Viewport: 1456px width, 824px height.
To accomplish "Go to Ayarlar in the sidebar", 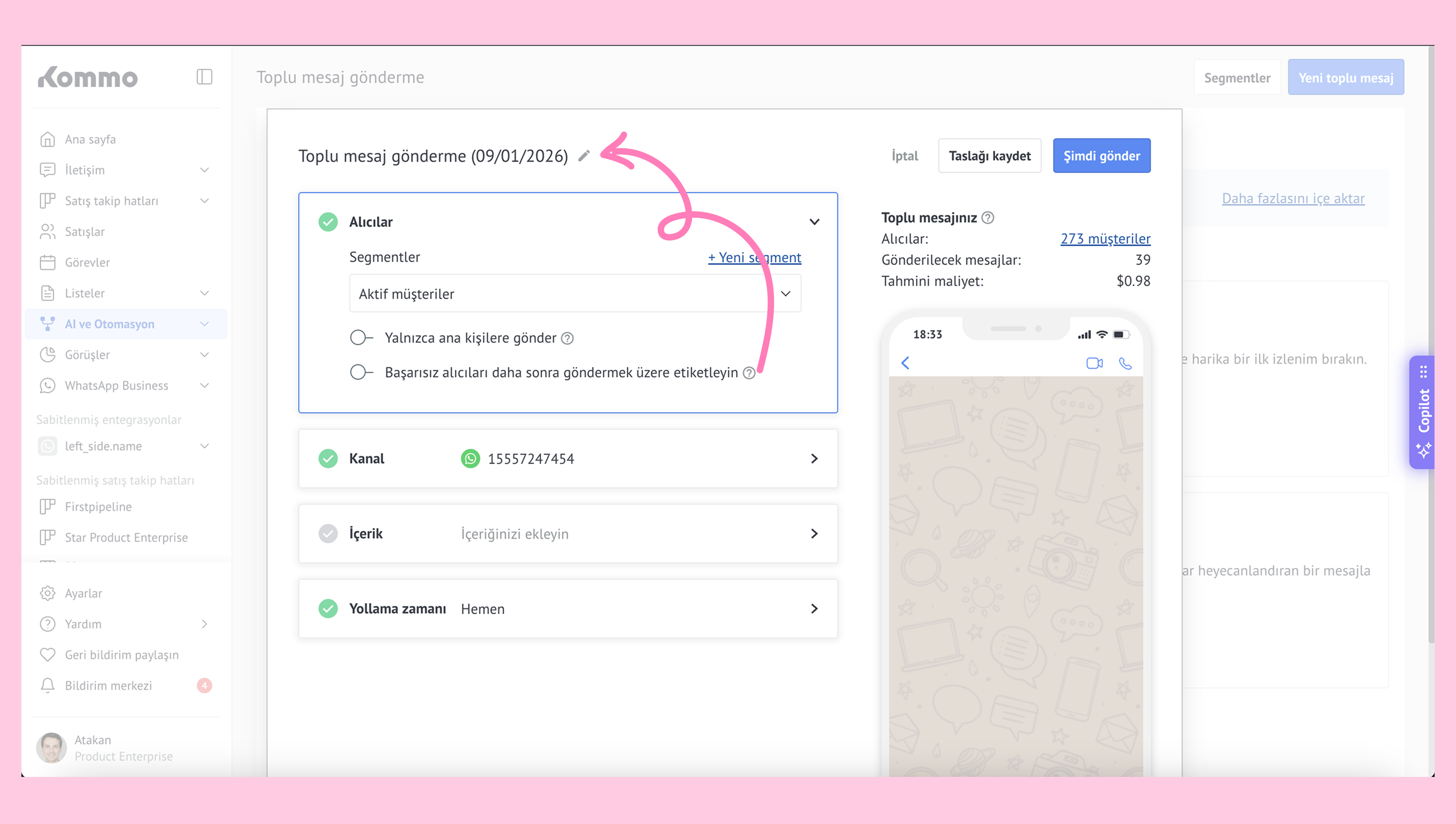I will [x=83, y=593].
